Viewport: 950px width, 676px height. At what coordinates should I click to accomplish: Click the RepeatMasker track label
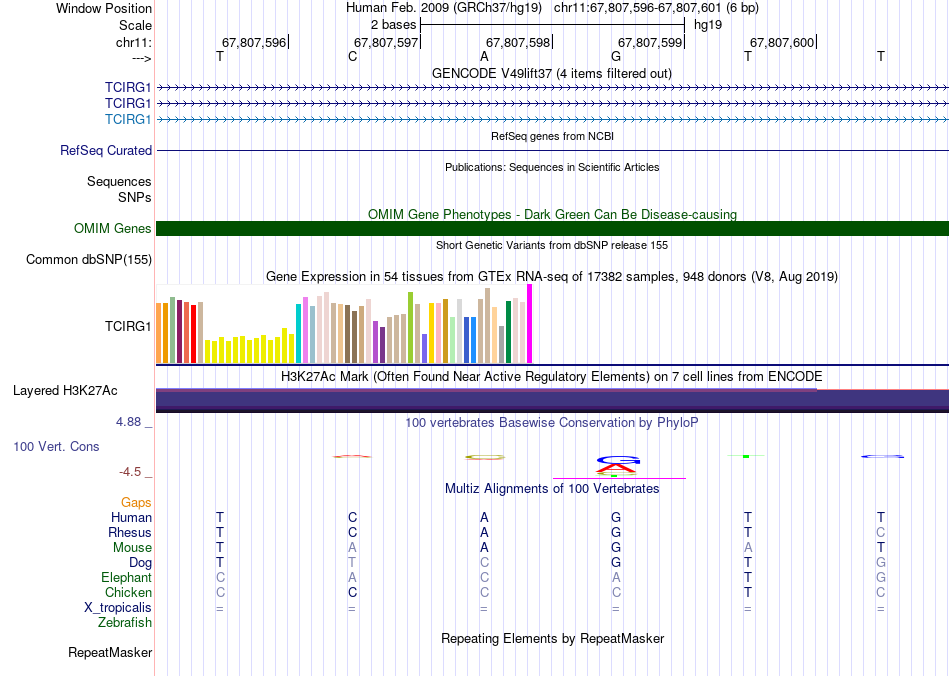pyautogui.click(x=110, y=652)
